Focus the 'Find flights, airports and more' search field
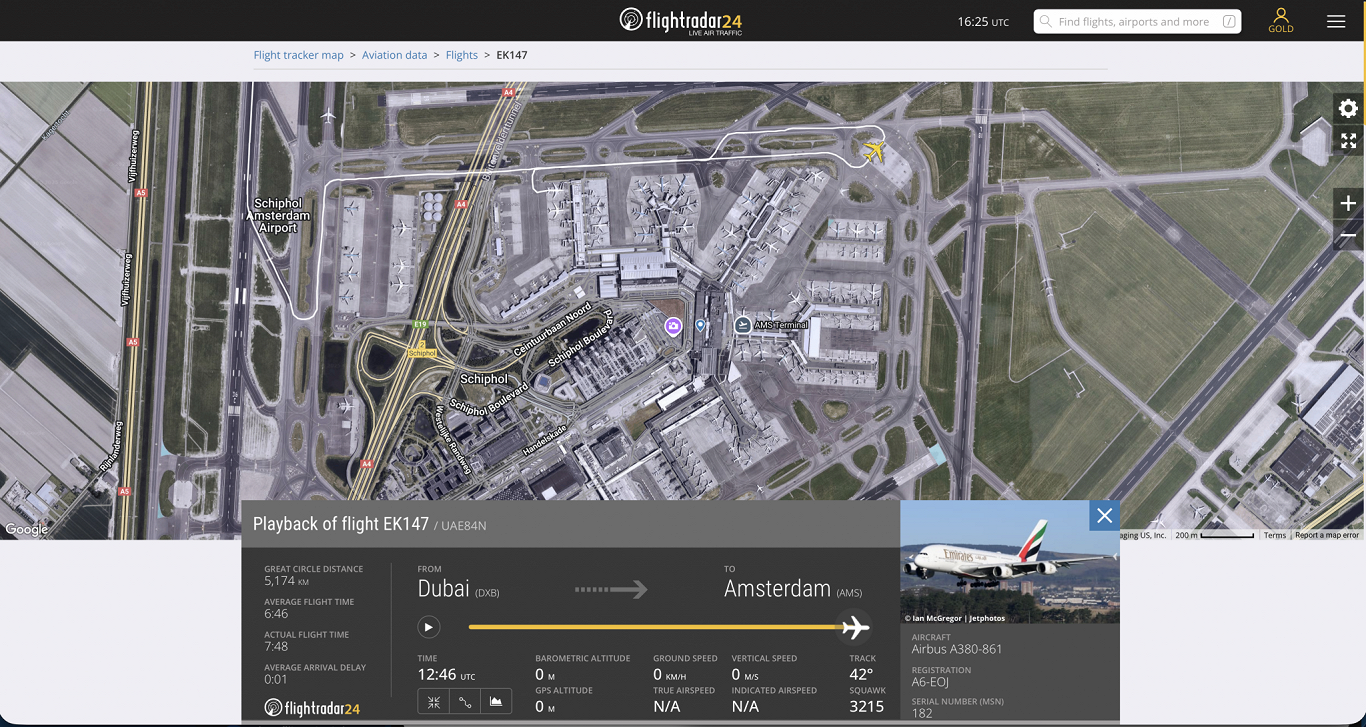This screenshot has height=727, width=1366. (1136, 21)
